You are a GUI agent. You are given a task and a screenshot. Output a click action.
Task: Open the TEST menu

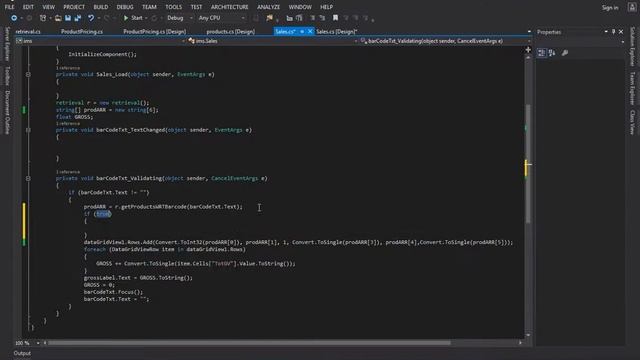pyautogui.click(x=196, y=7)
